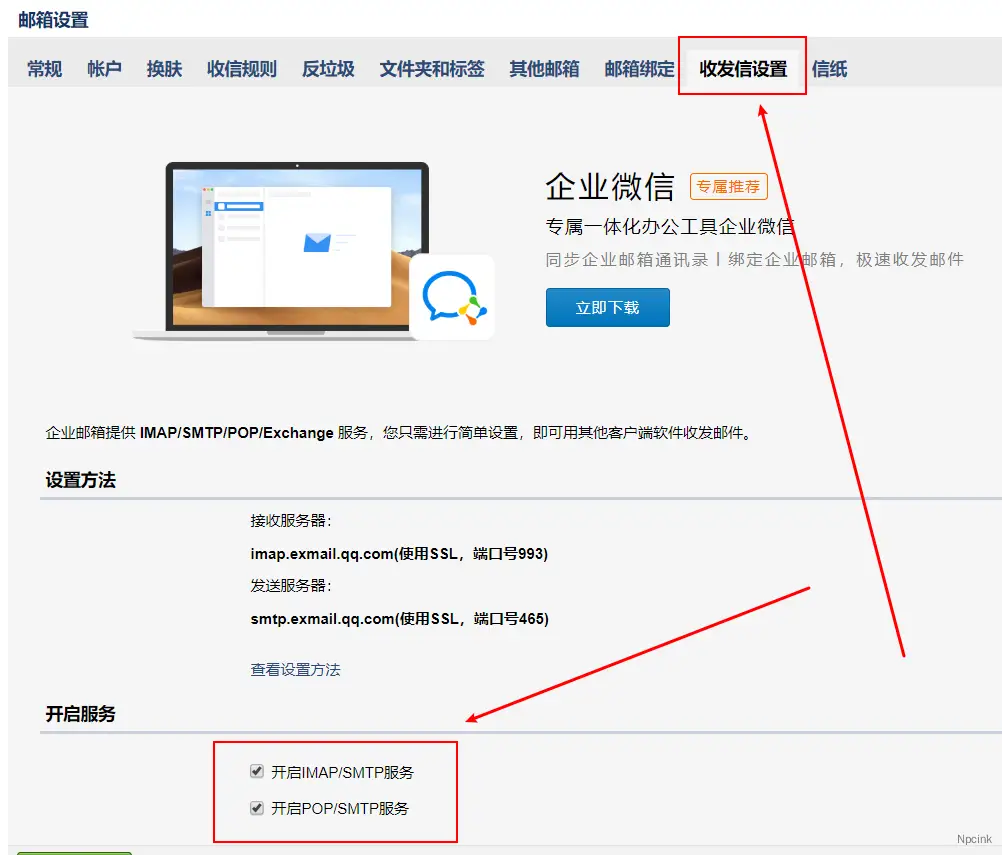Click the smtp.exmail.qq.com server address text
1002x855 pixels.
pyautogui.click(x=399, y=619)
